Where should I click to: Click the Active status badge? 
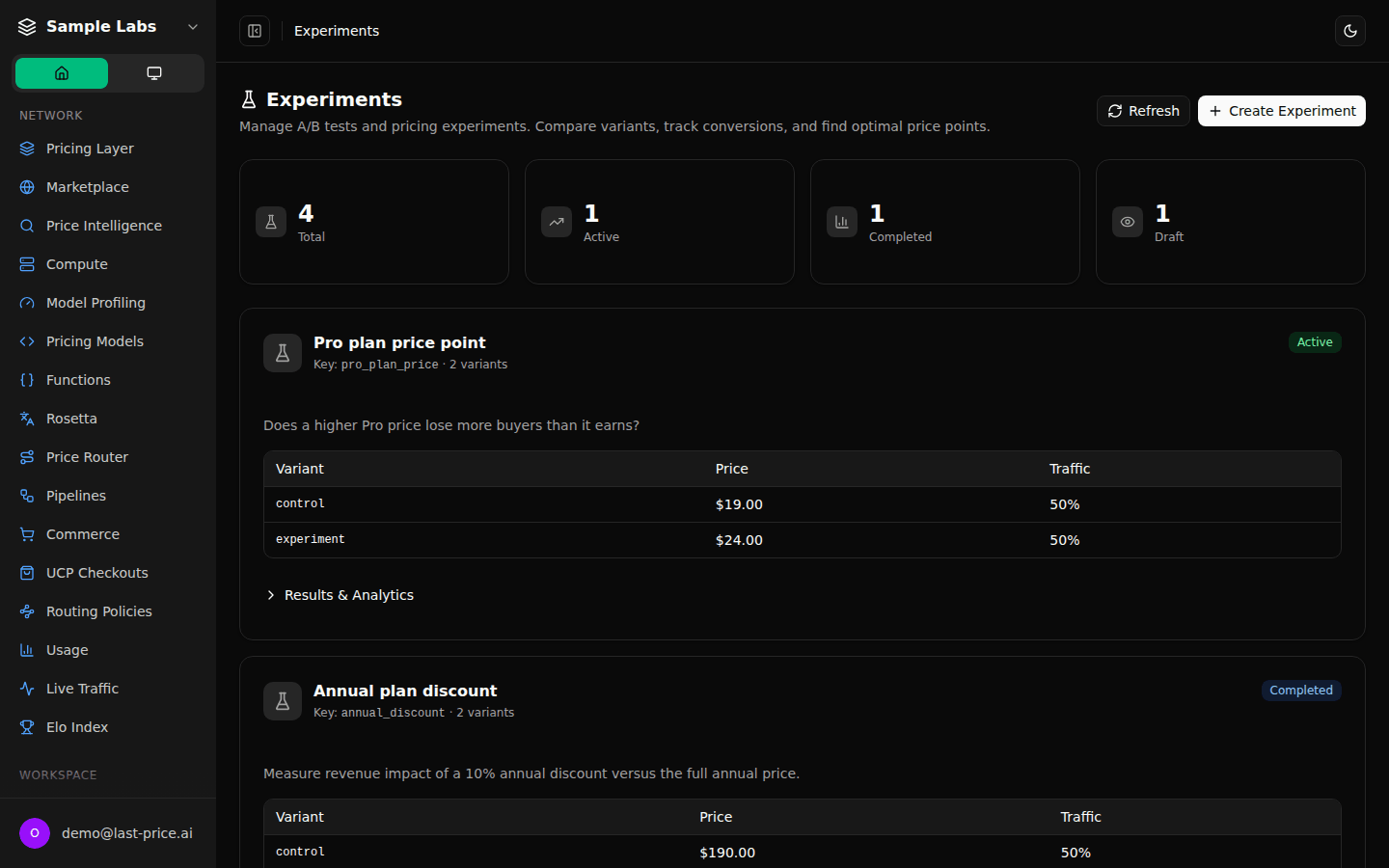[x=1315, y=342]
